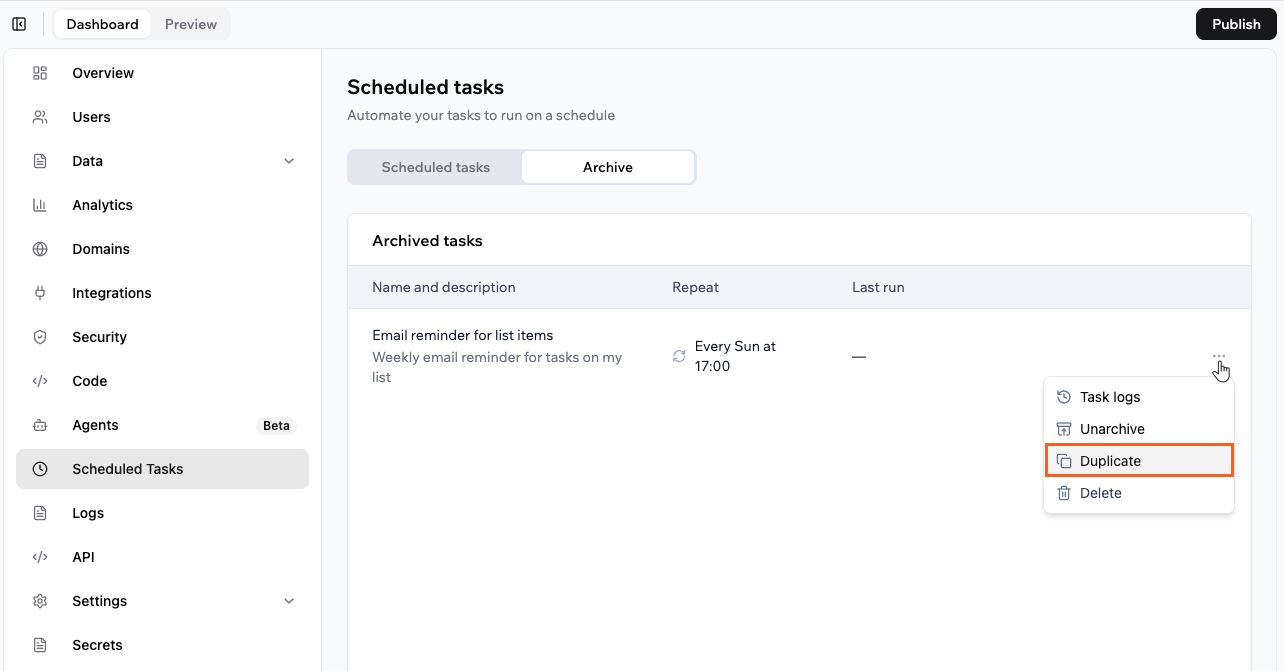This screenshot has width=1284, height=671.
Task: Select the Users people icon
Action: 40,116
